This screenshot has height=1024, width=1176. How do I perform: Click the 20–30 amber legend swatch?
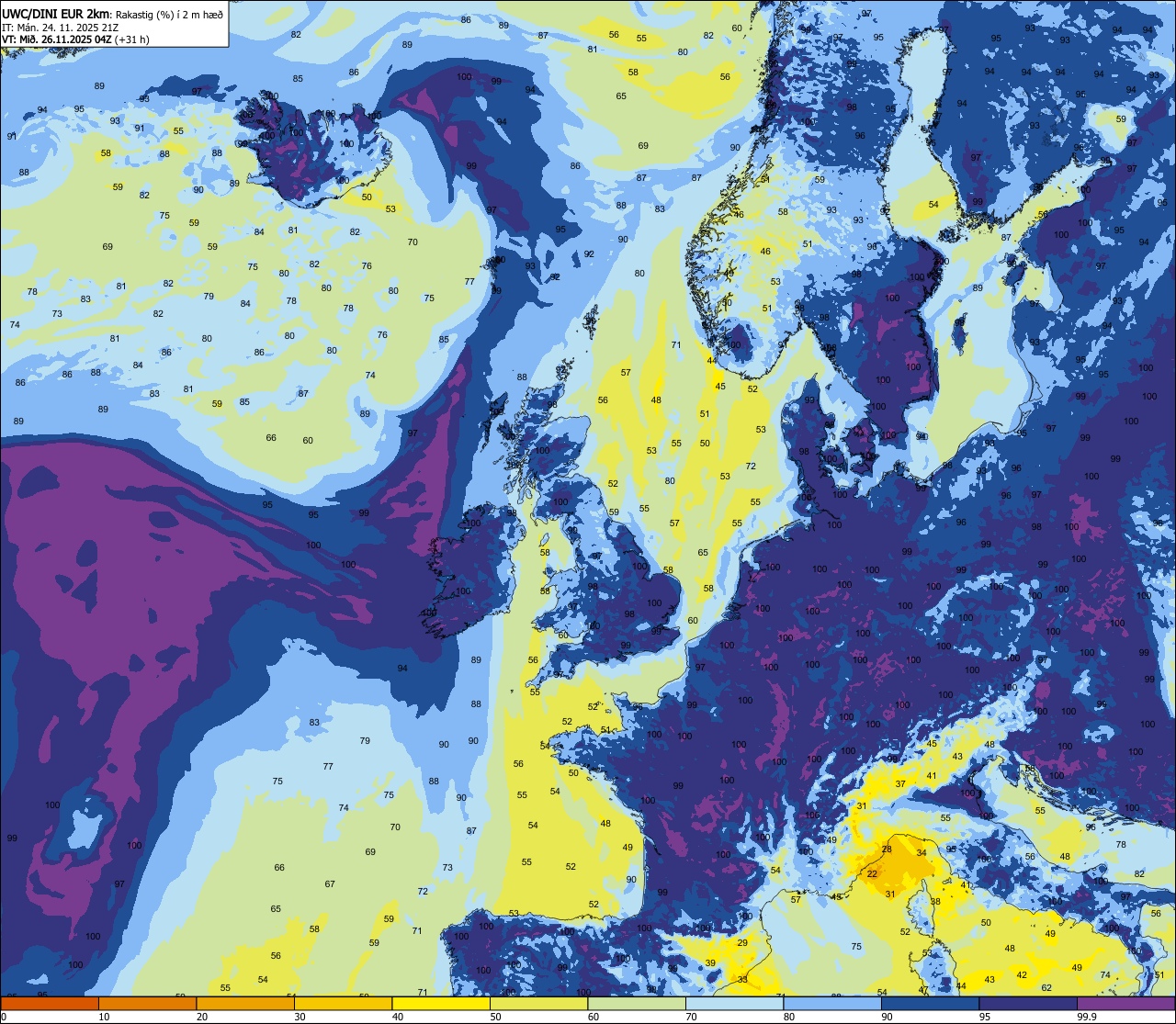coord(244,1003)
